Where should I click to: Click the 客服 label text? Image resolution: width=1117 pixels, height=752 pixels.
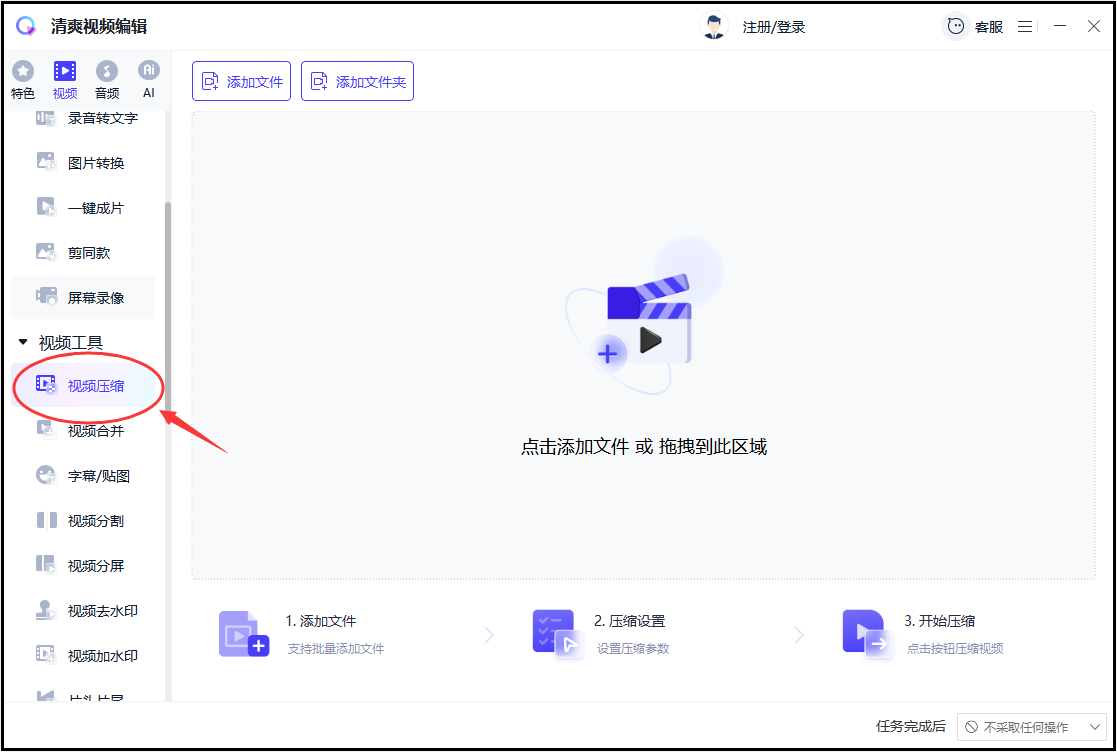coord(989,27)
